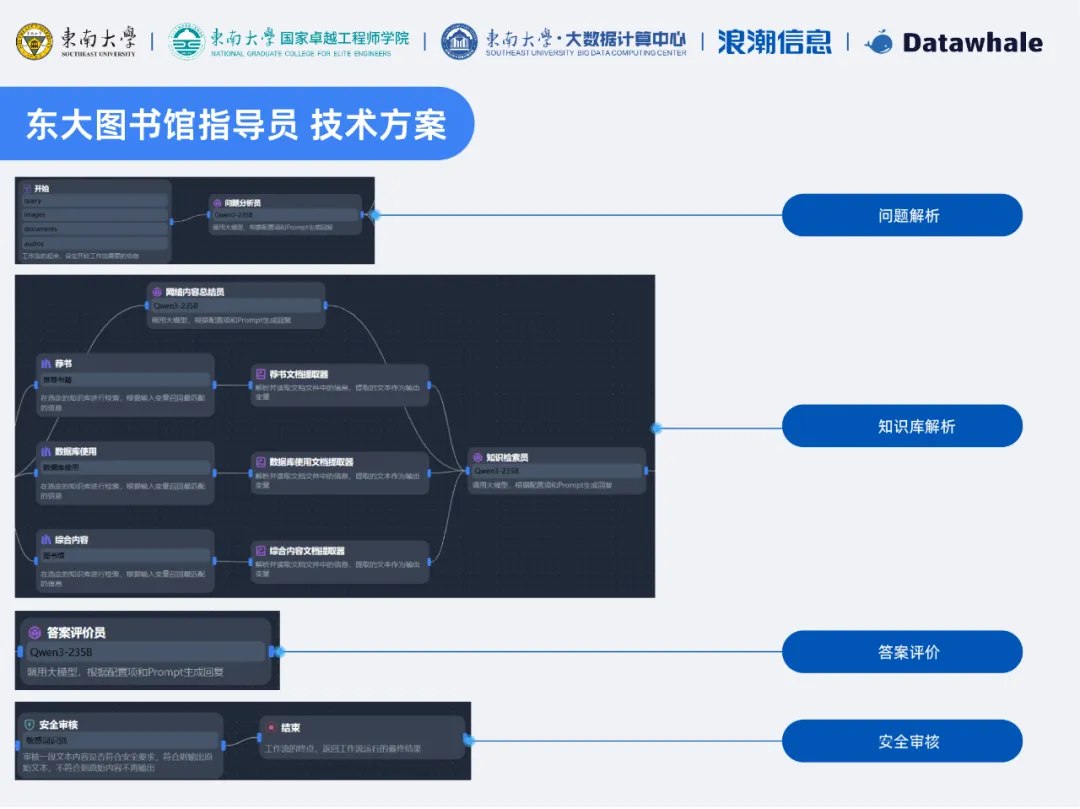Click the extractor icon on 荐书文档提取器 node
The height and width of the screenshot is (809, 1080).
[x=262, y=374]
